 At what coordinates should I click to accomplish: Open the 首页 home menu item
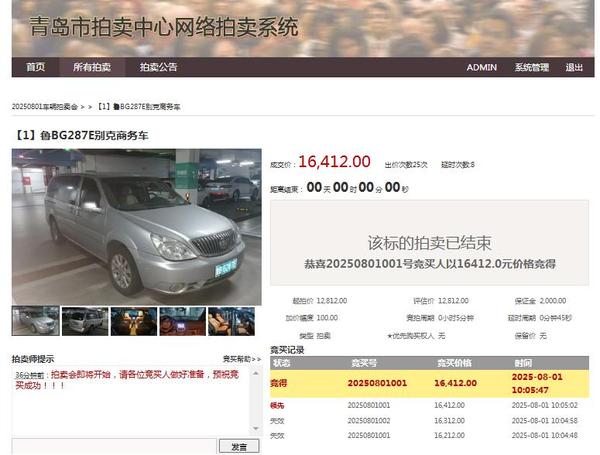click(35, 67)
